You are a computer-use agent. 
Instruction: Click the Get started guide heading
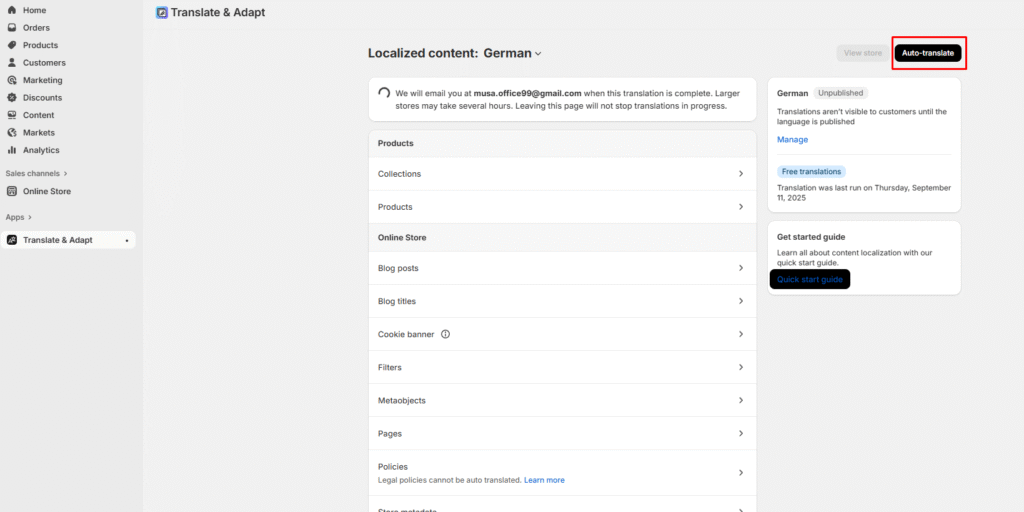pyautogui.click(x=811, y=237)
